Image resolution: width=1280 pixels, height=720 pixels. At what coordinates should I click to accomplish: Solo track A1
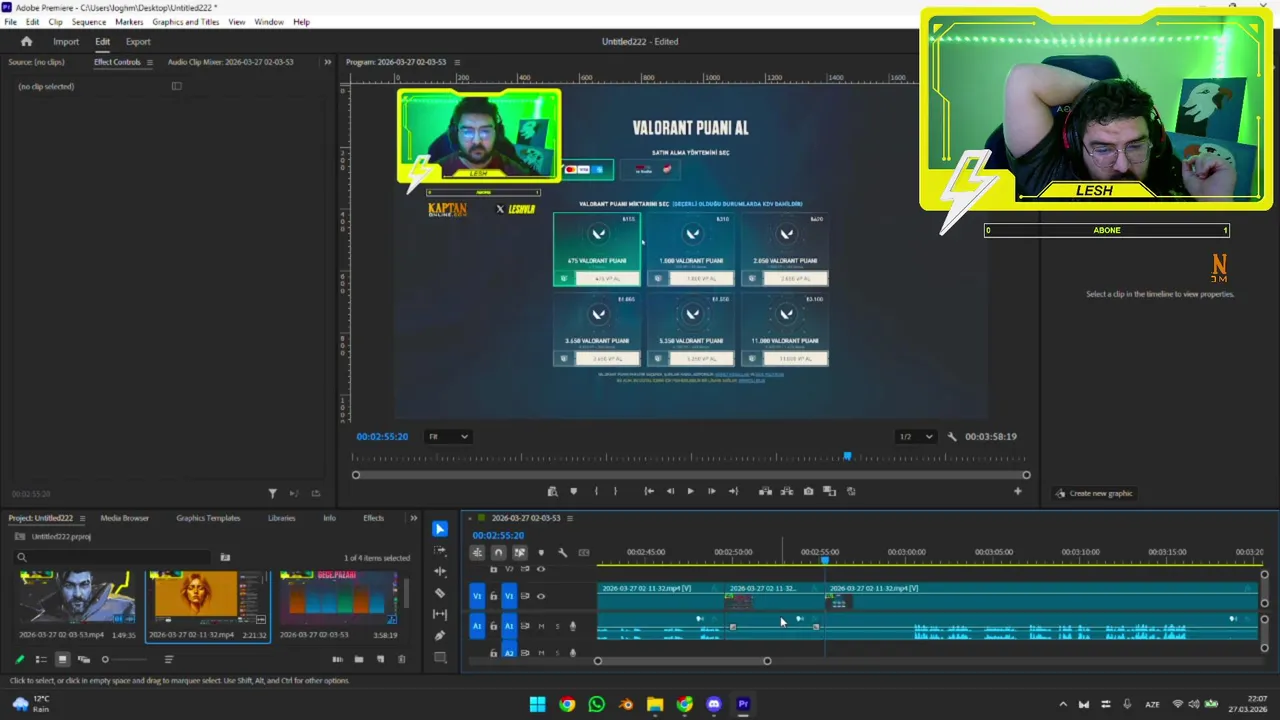(557, 626)
